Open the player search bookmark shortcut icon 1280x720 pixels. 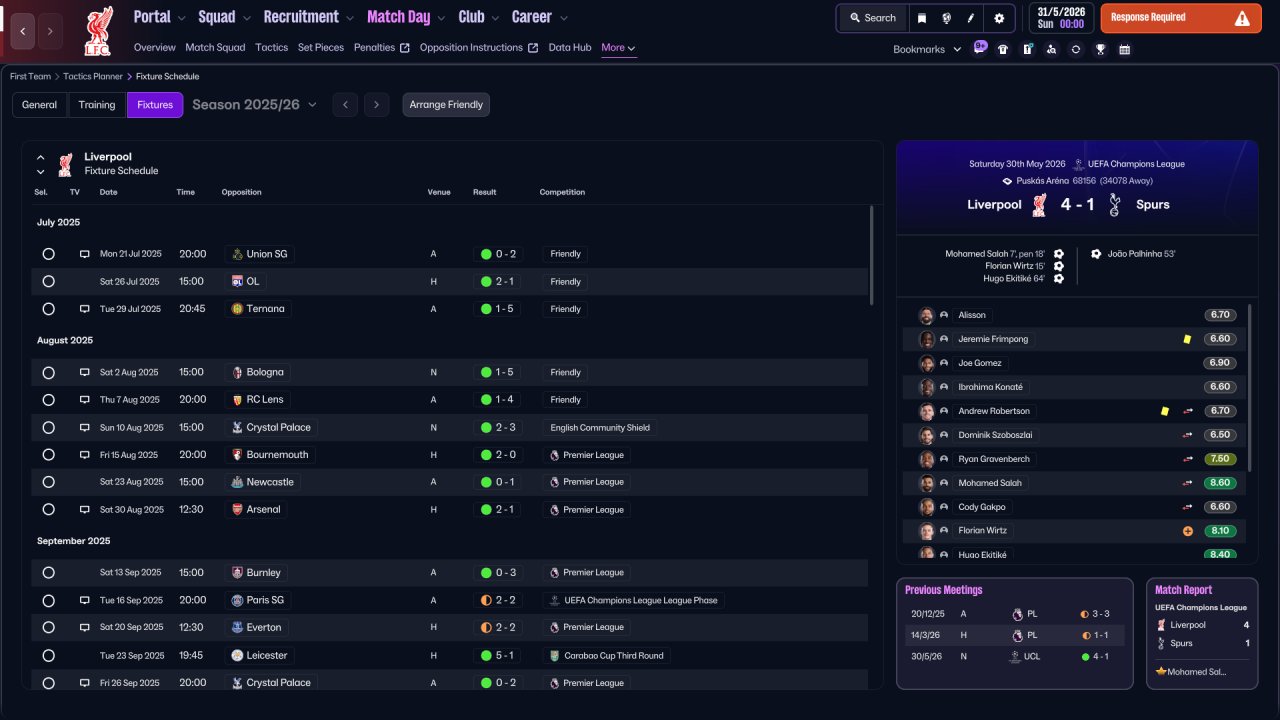pyautogui.click(x=1051, y=49)
